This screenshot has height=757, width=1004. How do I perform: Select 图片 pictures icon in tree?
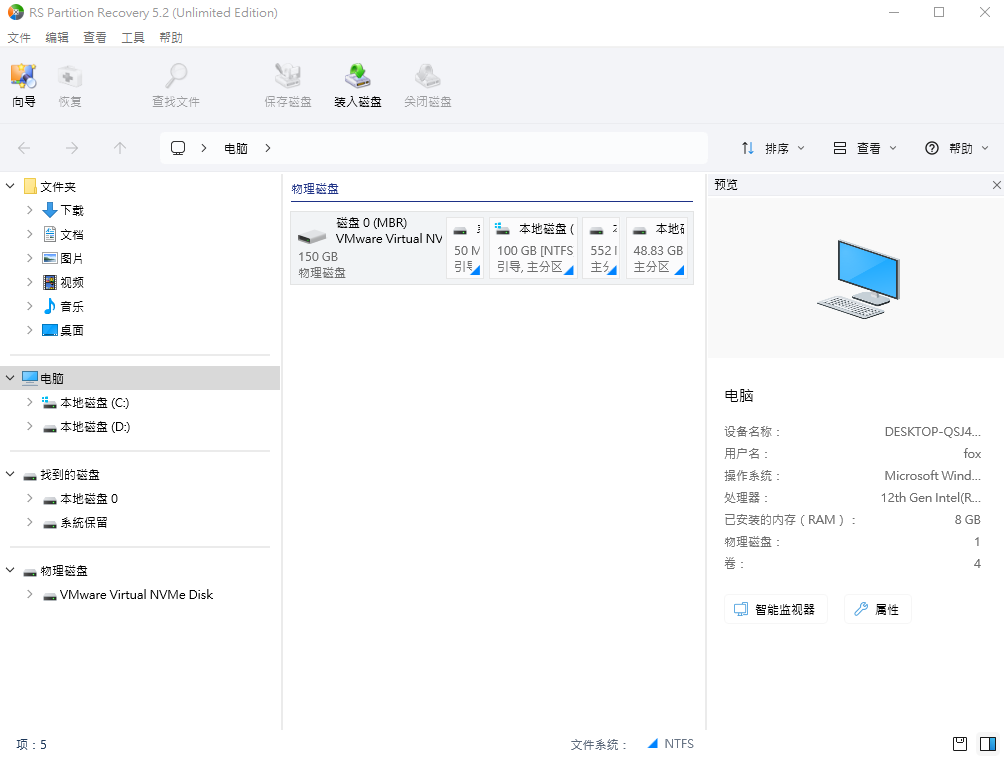coord(49,258)
